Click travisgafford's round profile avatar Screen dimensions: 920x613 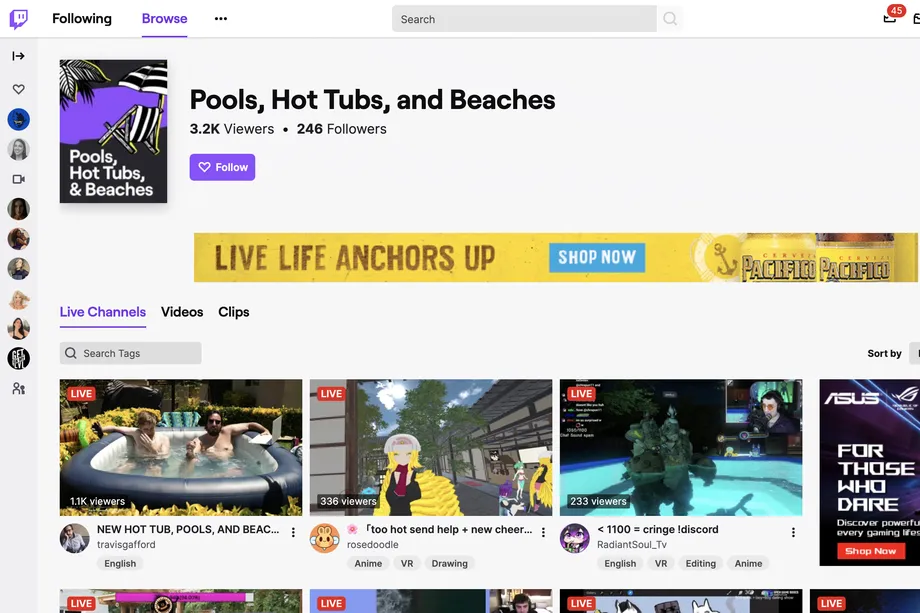[75, 538]
